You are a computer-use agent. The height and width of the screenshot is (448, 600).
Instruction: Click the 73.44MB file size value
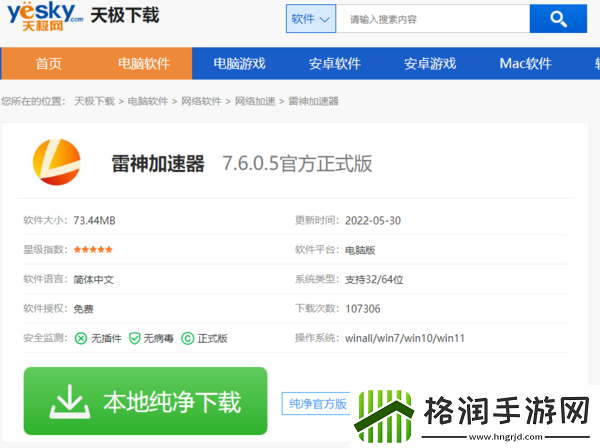click(95, 220)
